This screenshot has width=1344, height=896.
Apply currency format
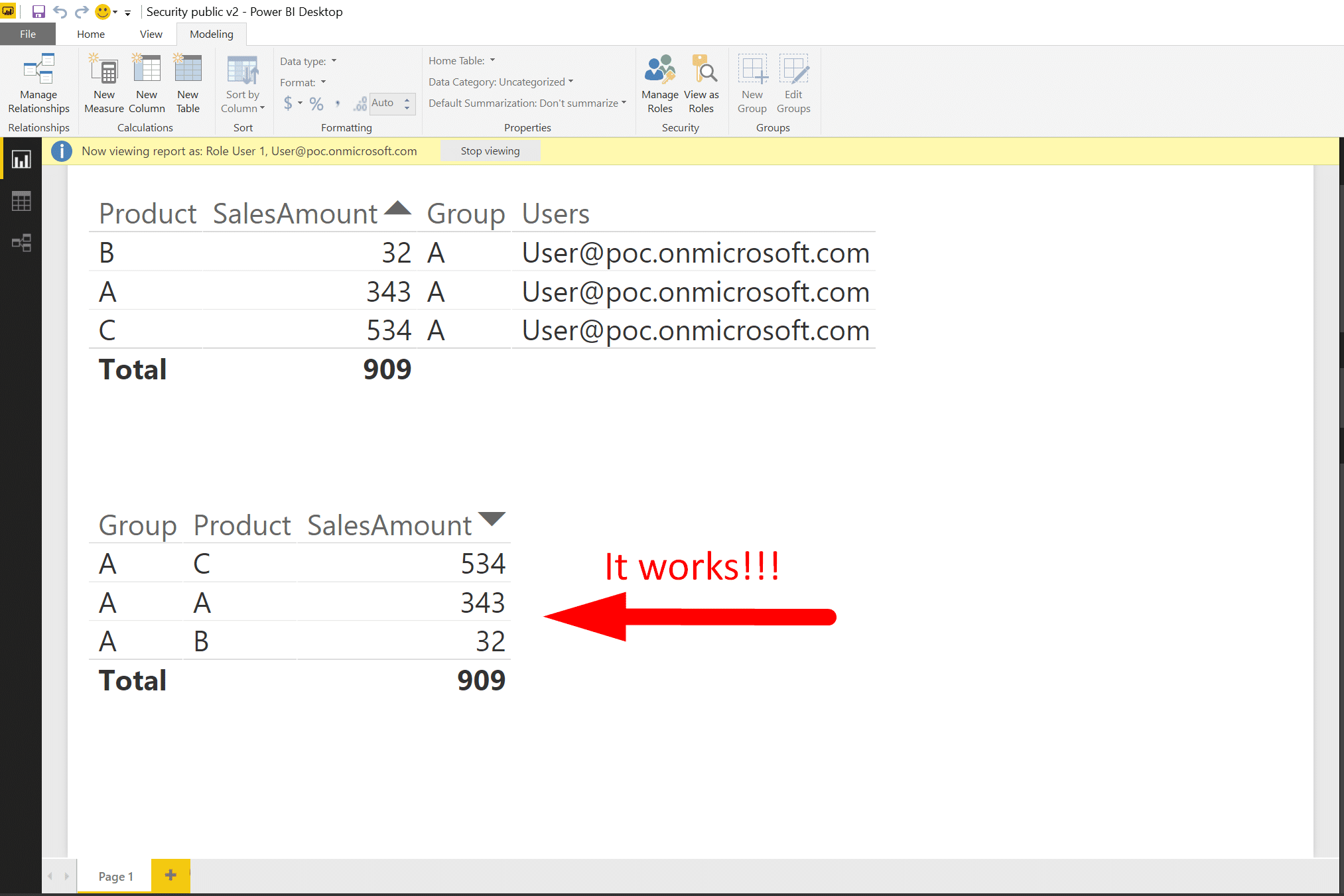tap(288, 103)
